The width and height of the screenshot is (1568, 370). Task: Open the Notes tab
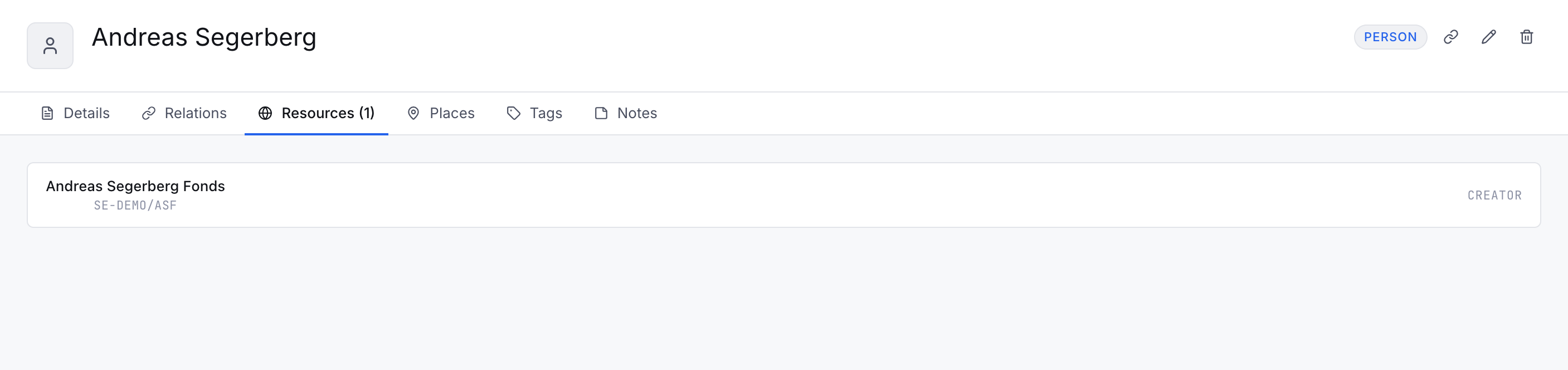(x=626, y=113)
